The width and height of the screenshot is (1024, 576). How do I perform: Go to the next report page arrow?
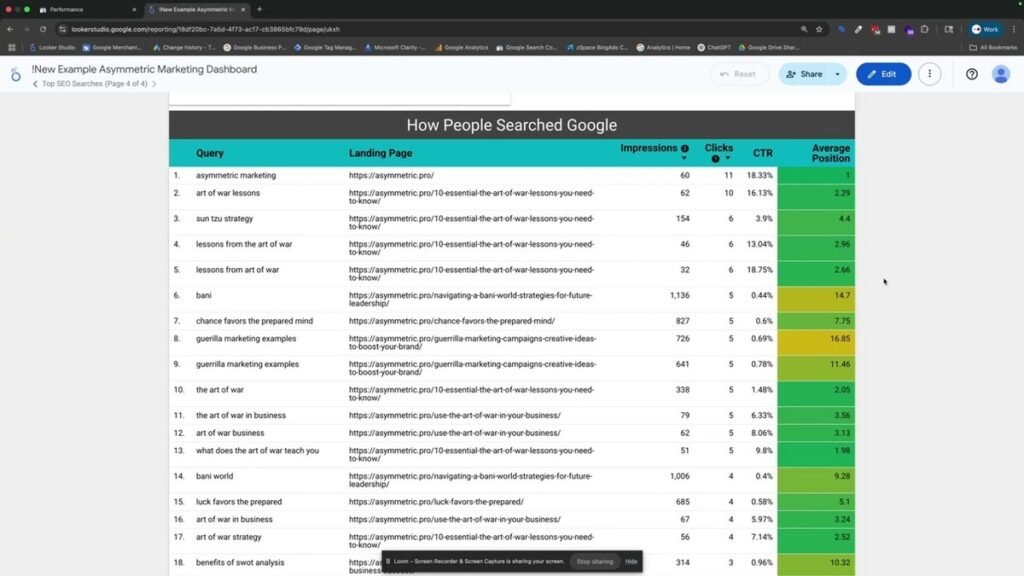[x=154, y=84]
